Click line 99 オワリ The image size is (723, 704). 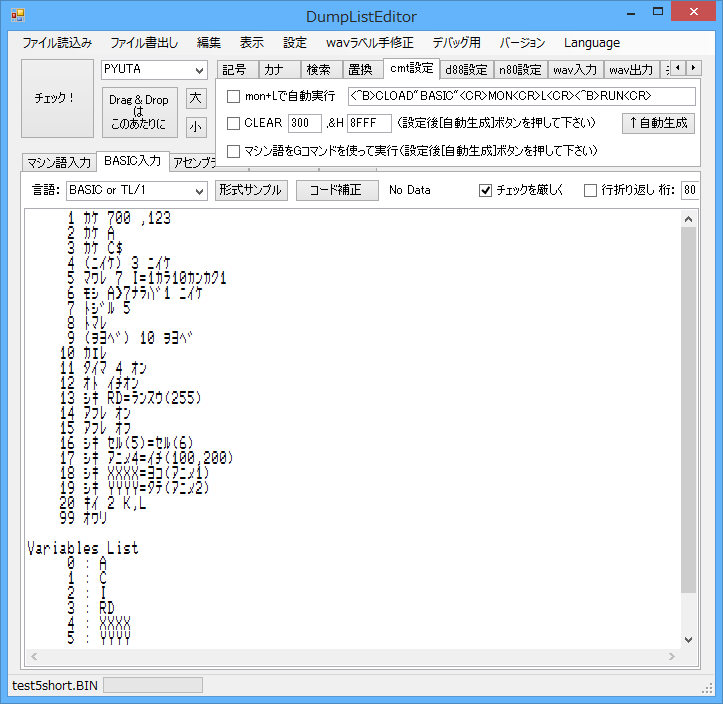point(83,517)
